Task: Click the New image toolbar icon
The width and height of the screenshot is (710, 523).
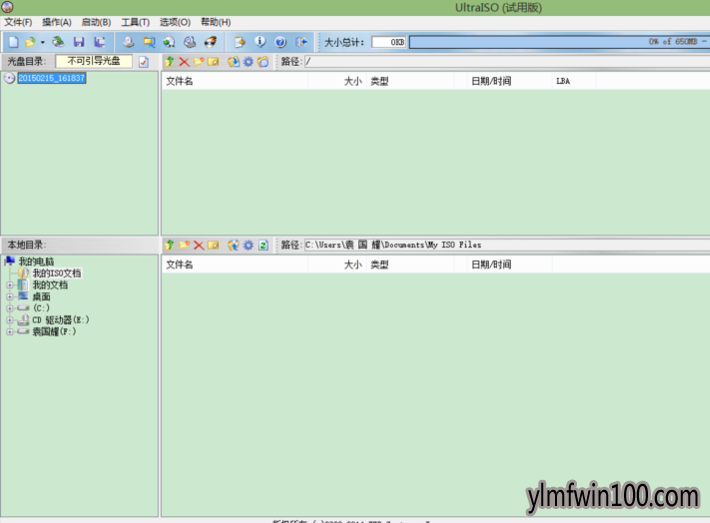Action: [13, 42]
